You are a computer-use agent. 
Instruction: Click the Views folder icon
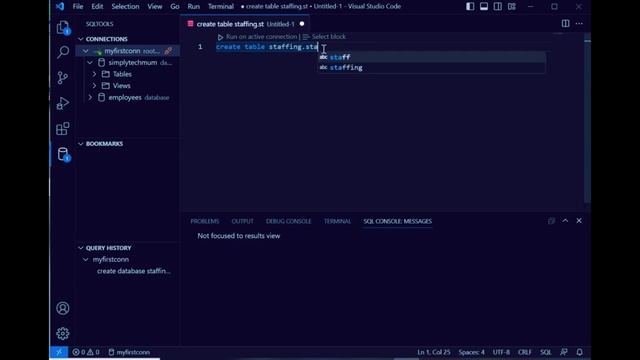click(x=106, y=86)
